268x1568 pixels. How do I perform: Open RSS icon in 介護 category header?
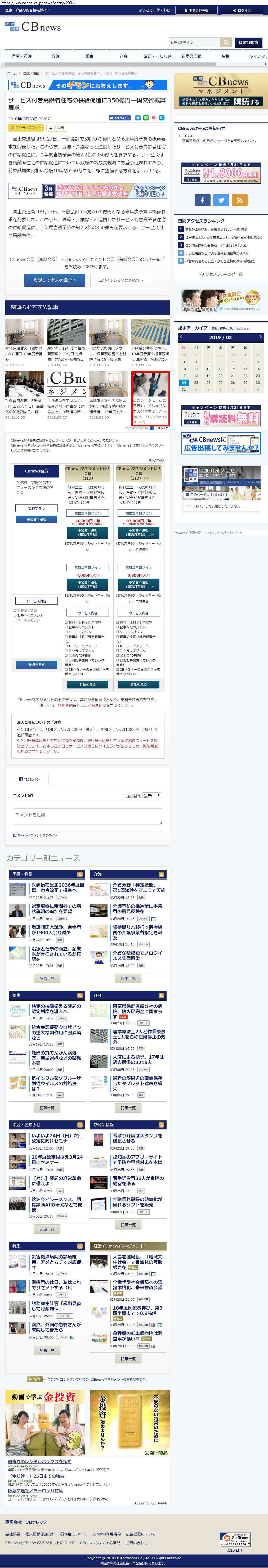coord(162,873)
